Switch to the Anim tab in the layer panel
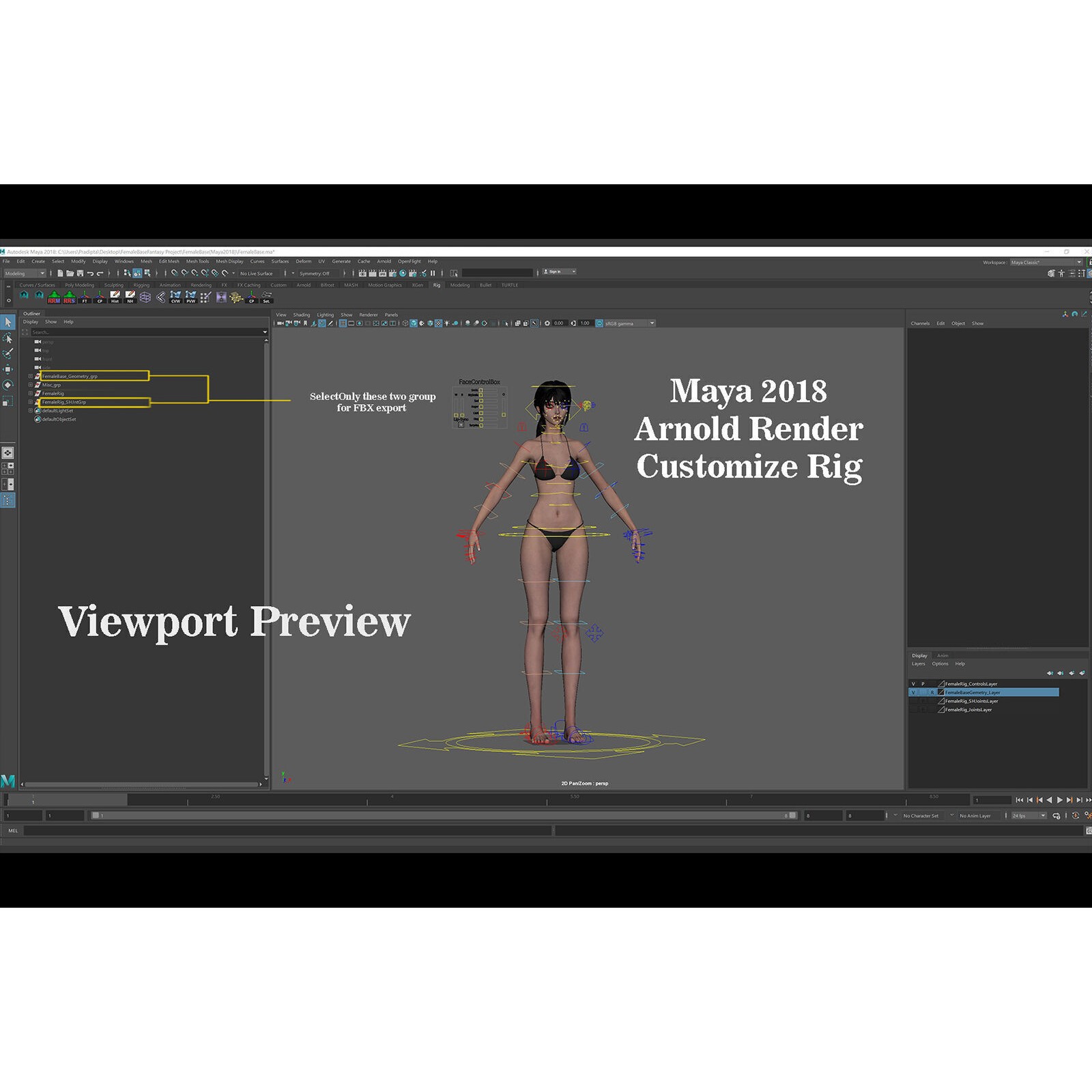 click(x=943, y=656)
